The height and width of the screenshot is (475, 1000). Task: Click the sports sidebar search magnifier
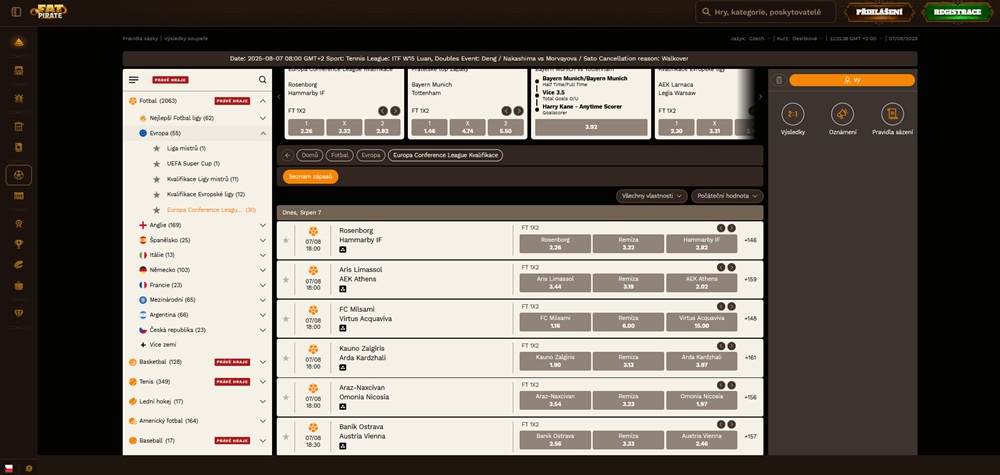(263, 80)
